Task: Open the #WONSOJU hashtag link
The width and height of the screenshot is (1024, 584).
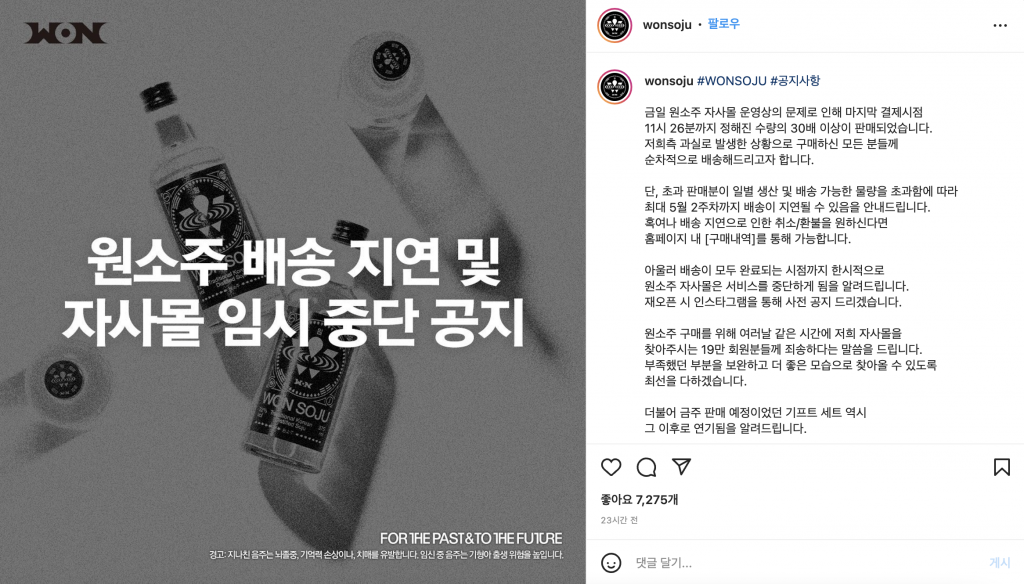Action: click(731, 81)
